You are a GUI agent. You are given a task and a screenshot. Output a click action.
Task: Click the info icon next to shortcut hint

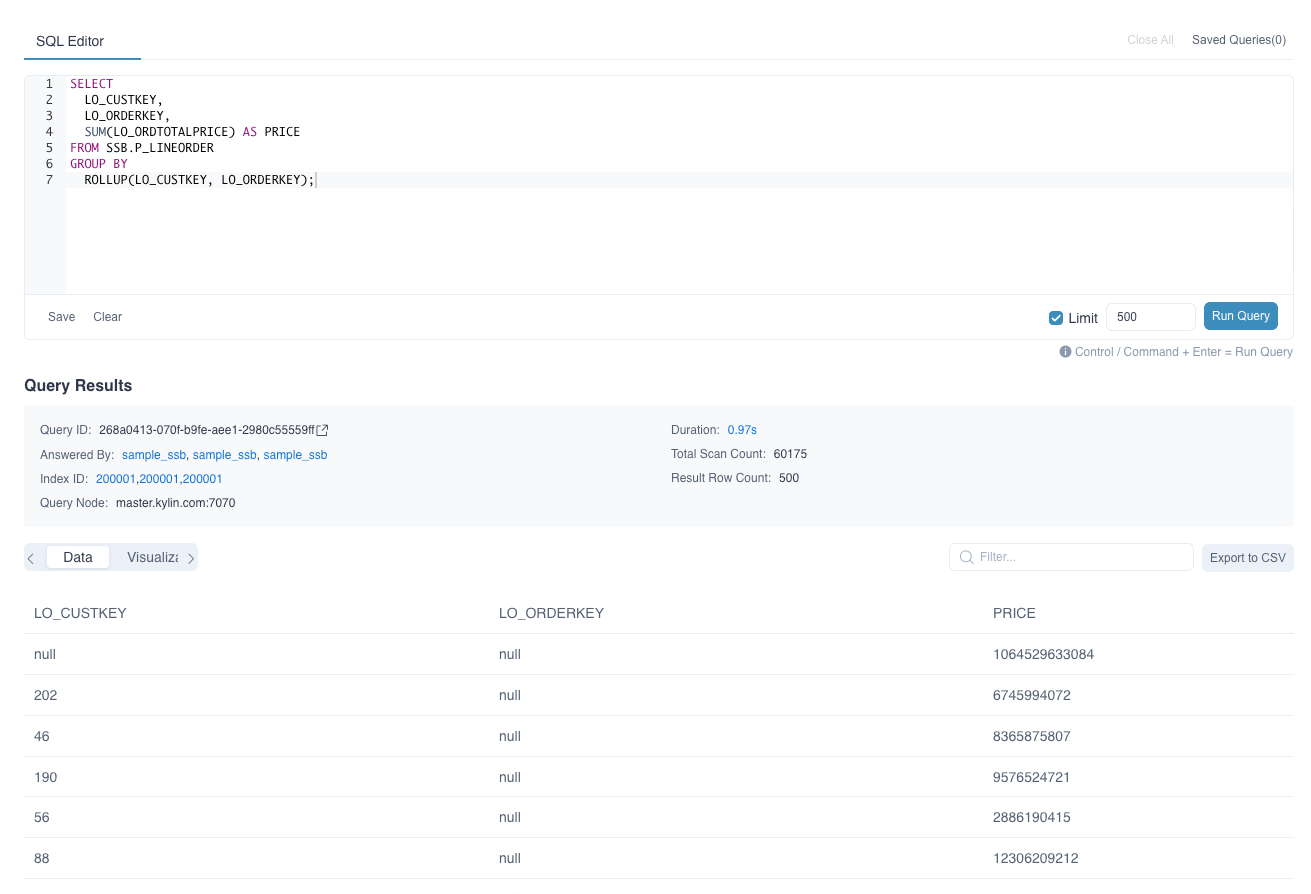(x=1065, y=352)
